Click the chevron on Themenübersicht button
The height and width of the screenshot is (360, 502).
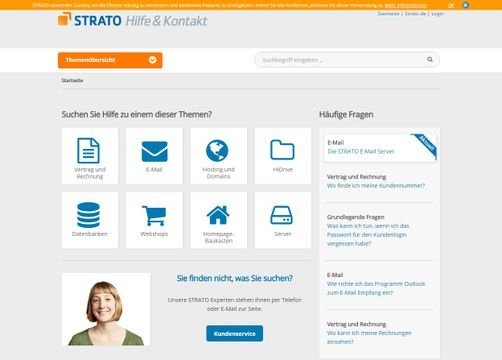point(153,60)
